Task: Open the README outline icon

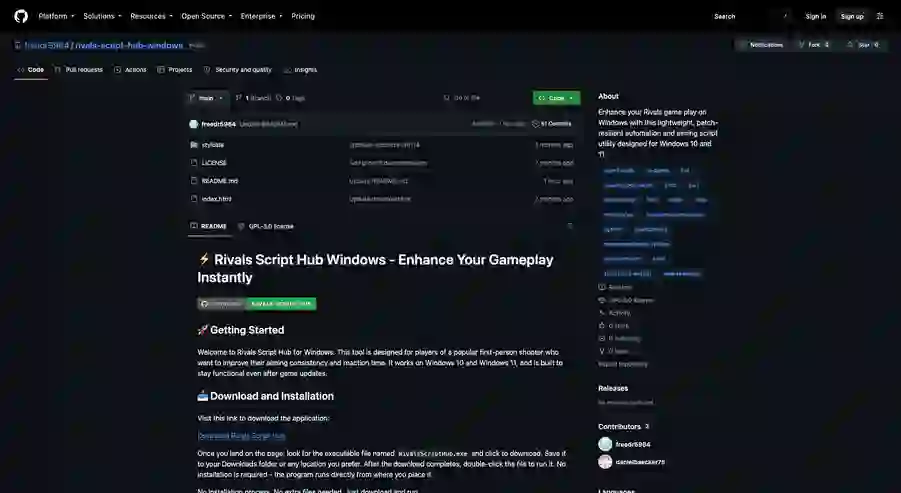Action: tap(570, 226)
